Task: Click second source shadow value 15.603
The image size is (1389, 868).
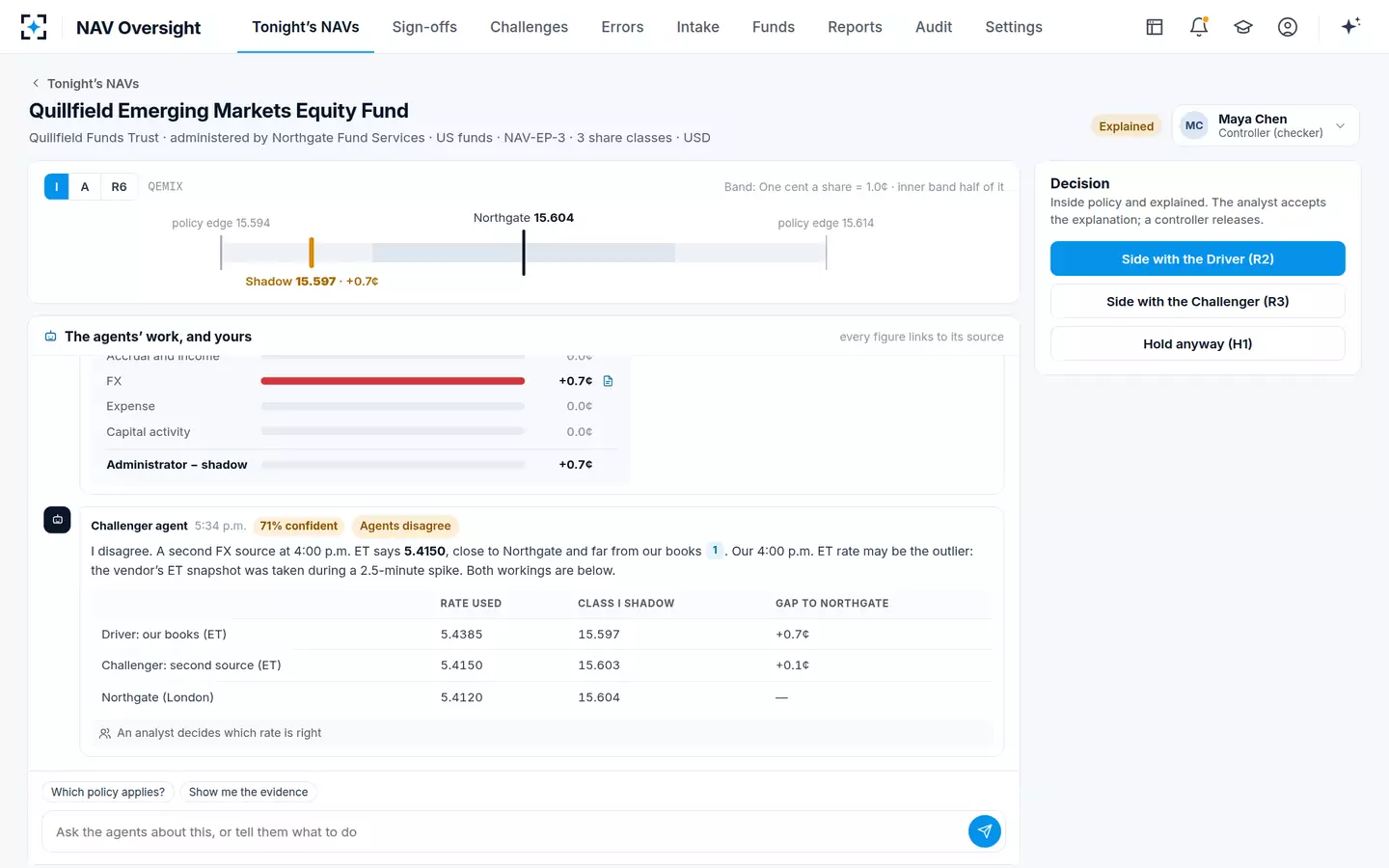Action: coord(599,665)
